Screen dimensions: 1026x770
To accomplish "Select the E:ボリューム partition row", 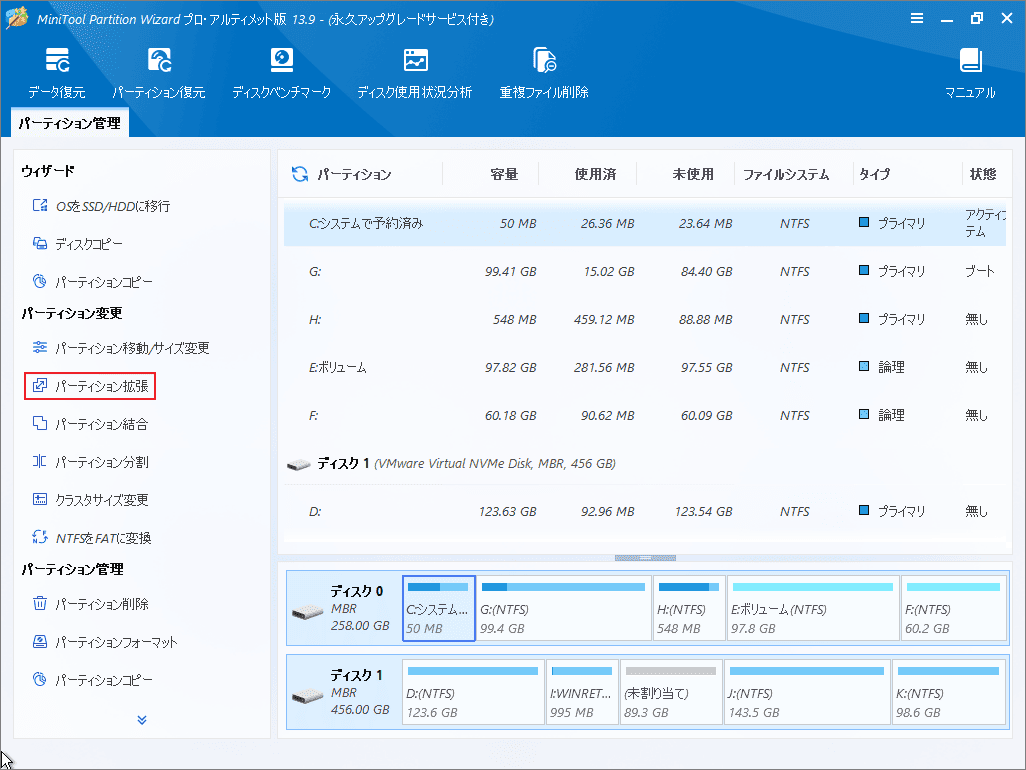I will 645,368.
